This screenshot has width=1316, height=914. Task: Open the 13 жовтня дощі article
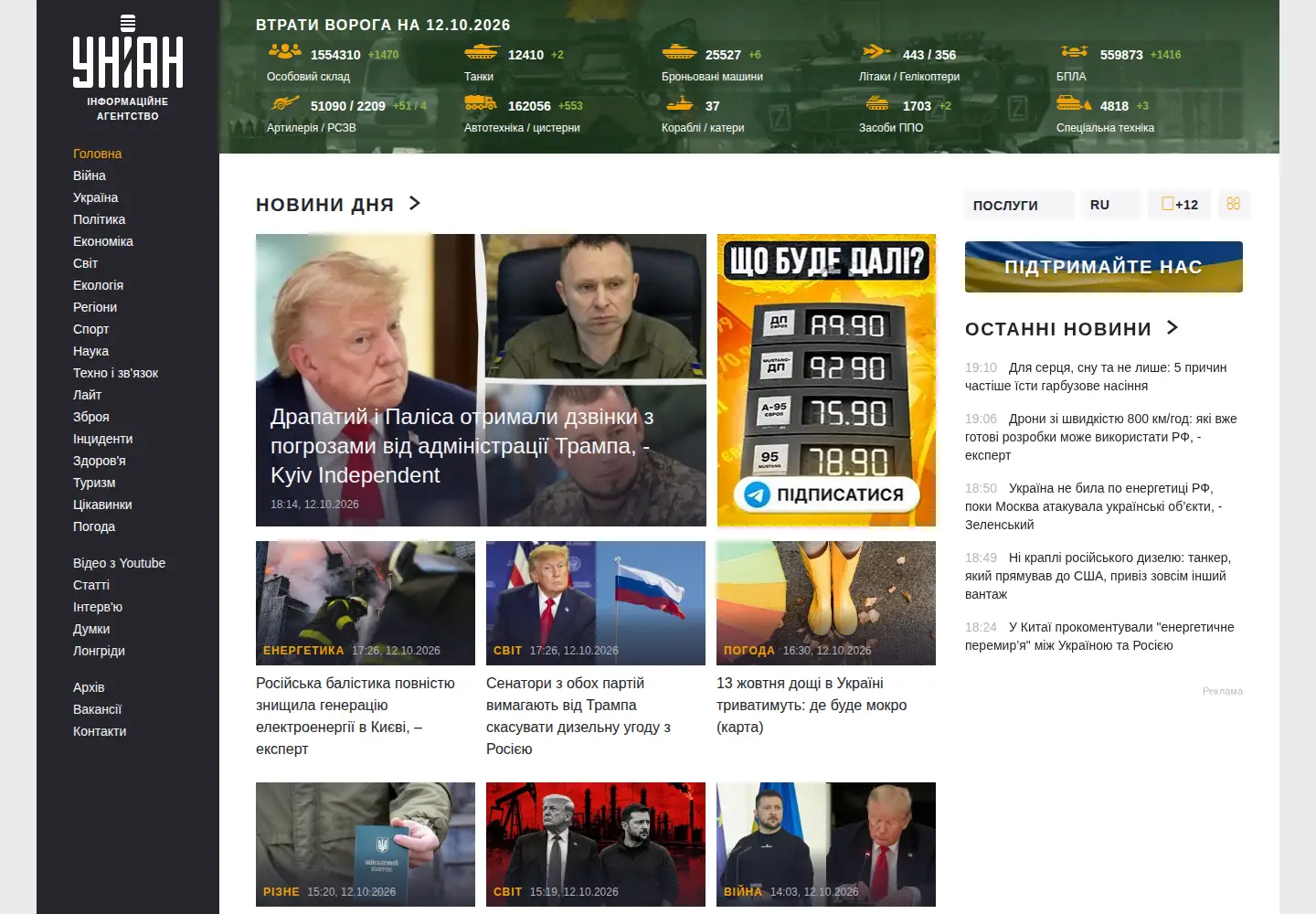coord(812,705)
